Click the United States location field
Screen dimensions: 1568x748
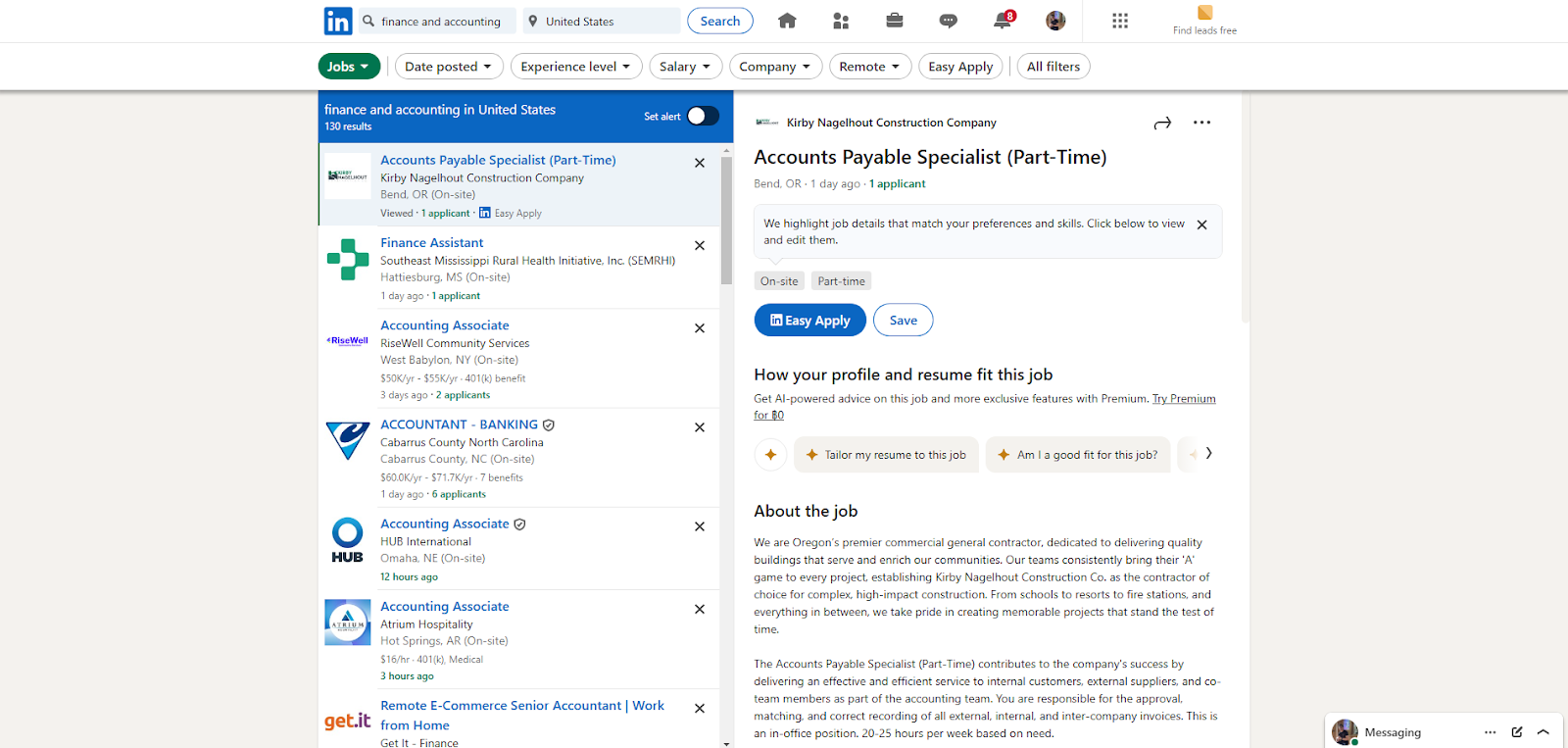click(601, 21)
